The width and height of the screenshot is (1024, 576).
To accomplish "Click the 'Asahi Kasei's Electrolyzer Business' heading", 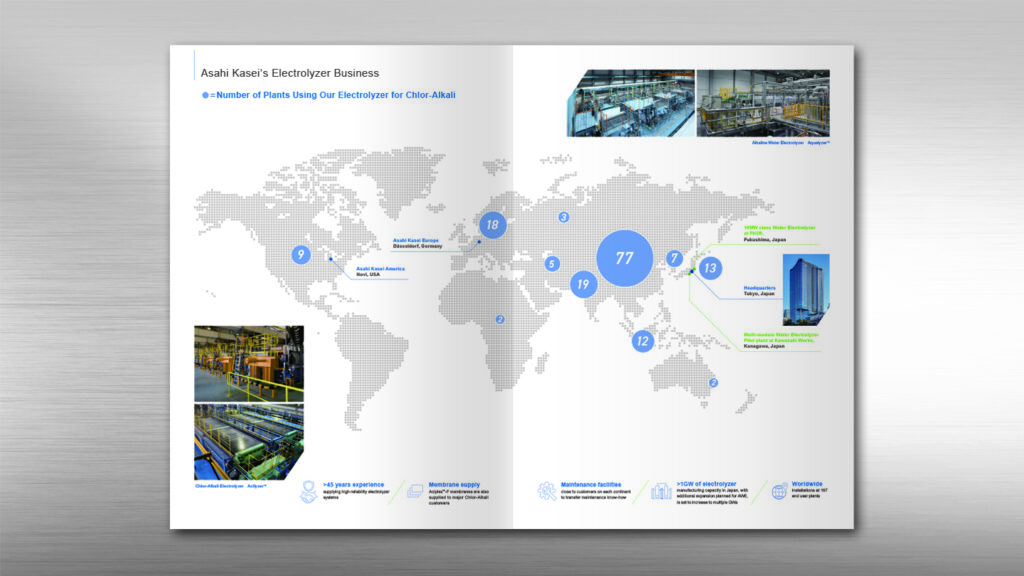I will point(290,73).
